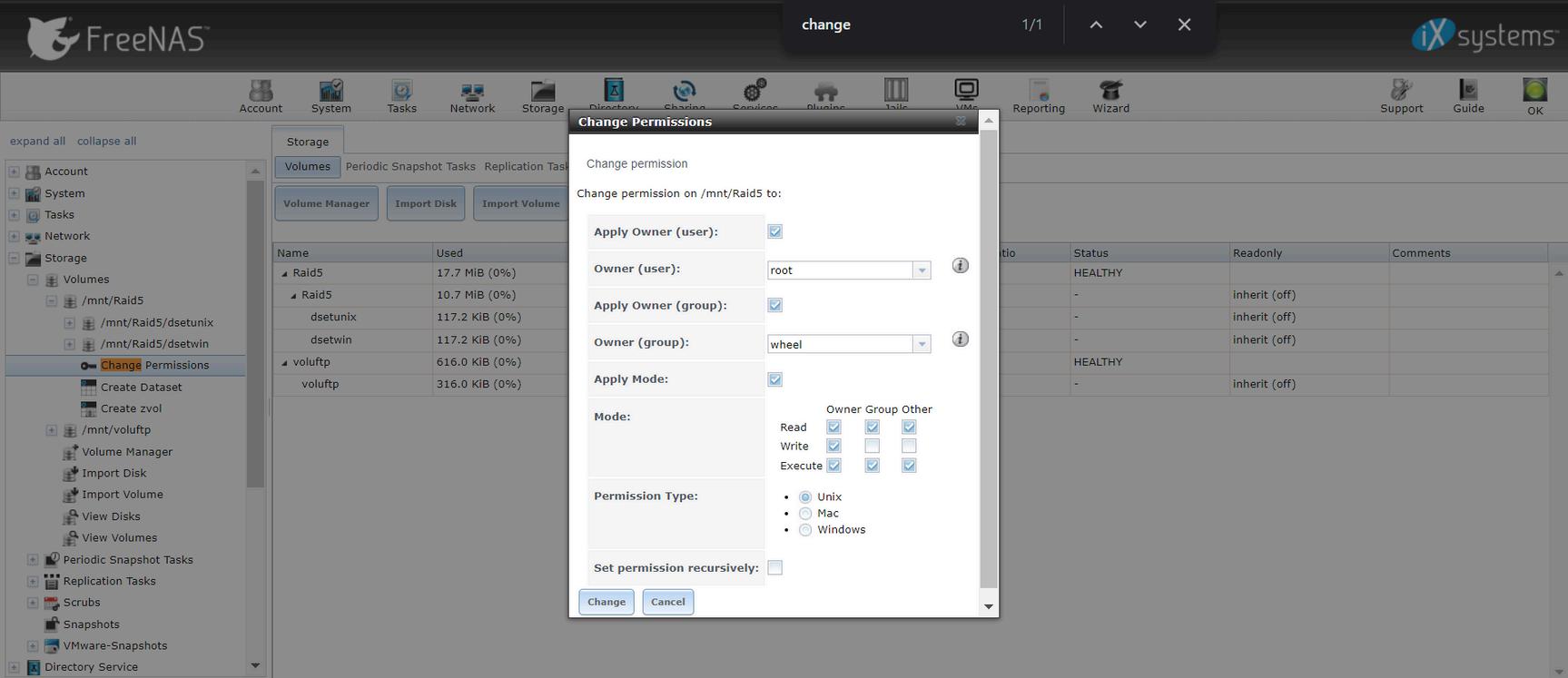
Task: Show info for Owner (group) field
Action: pos(960,339)
